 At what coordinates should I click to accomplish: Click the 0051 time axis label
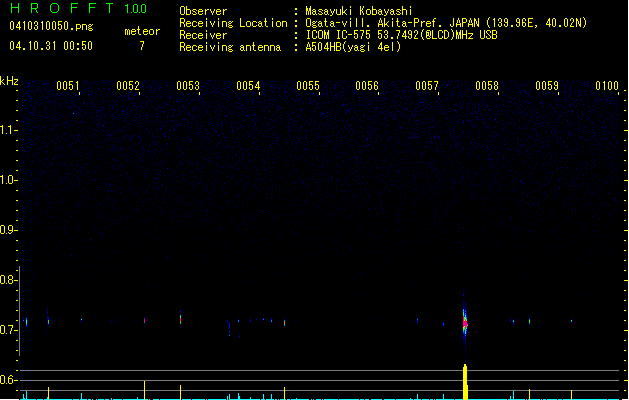point(68,86)
